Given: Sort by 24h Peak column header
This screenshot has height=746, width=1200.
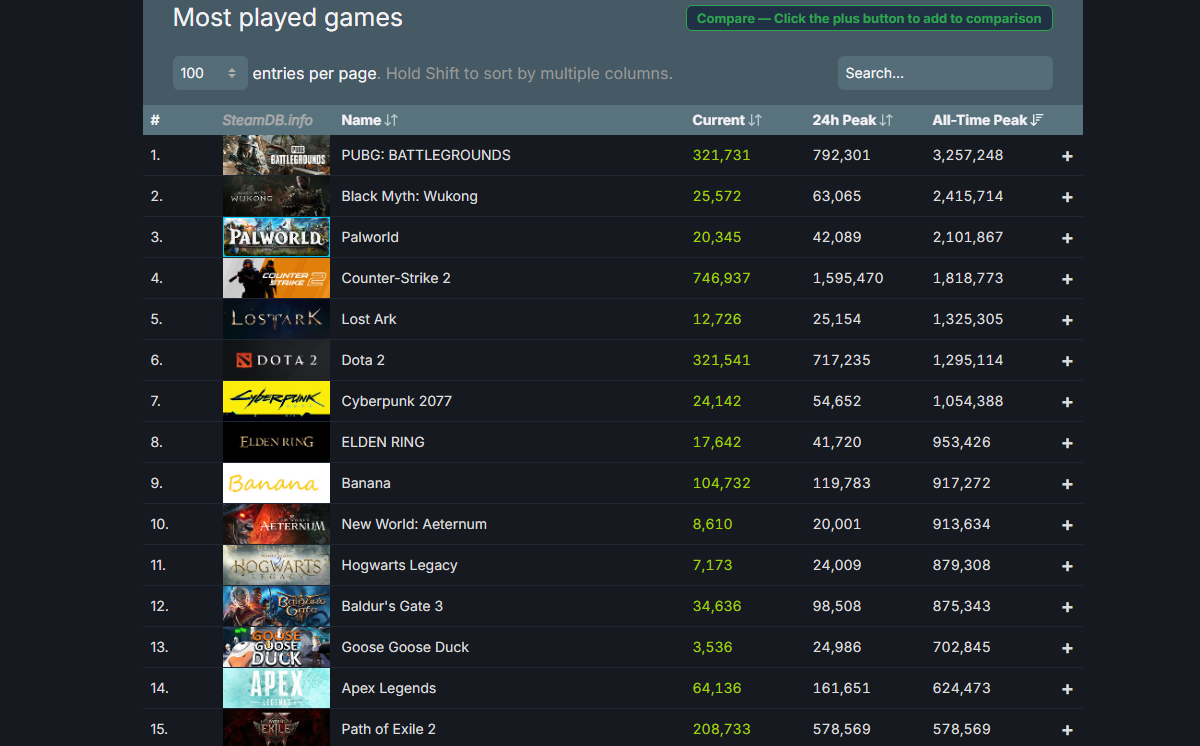Looking at the screenshot, I should [852, 120].
